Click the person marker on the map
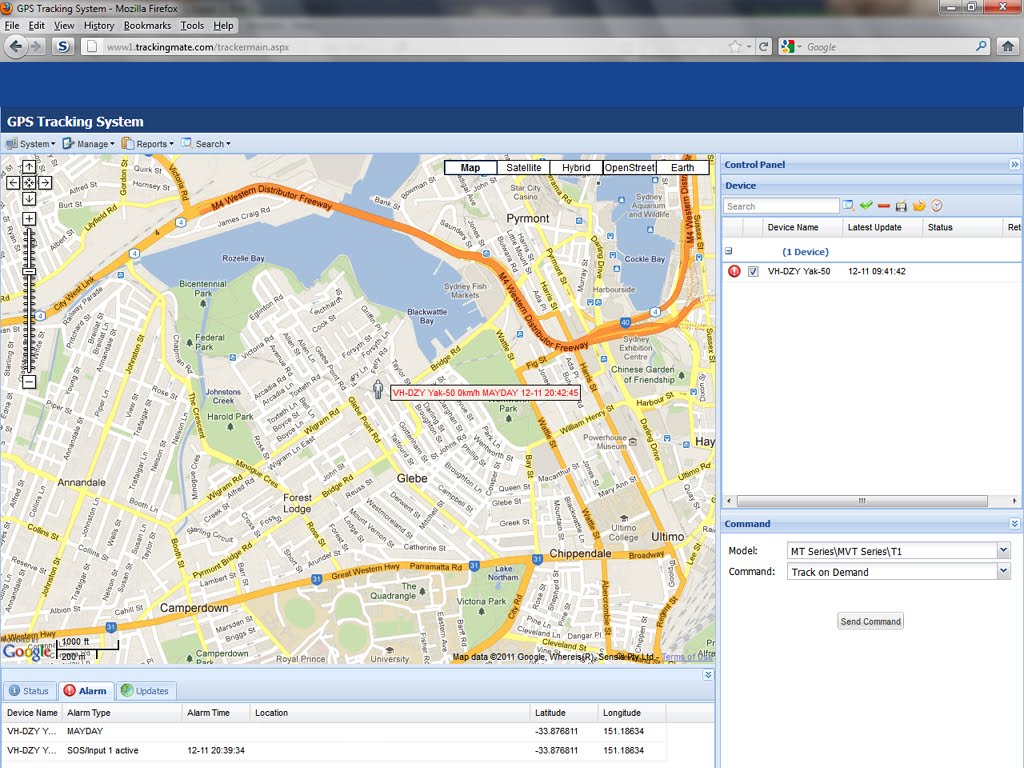The width and height of the screenshot is (1024, 768). 377,389
